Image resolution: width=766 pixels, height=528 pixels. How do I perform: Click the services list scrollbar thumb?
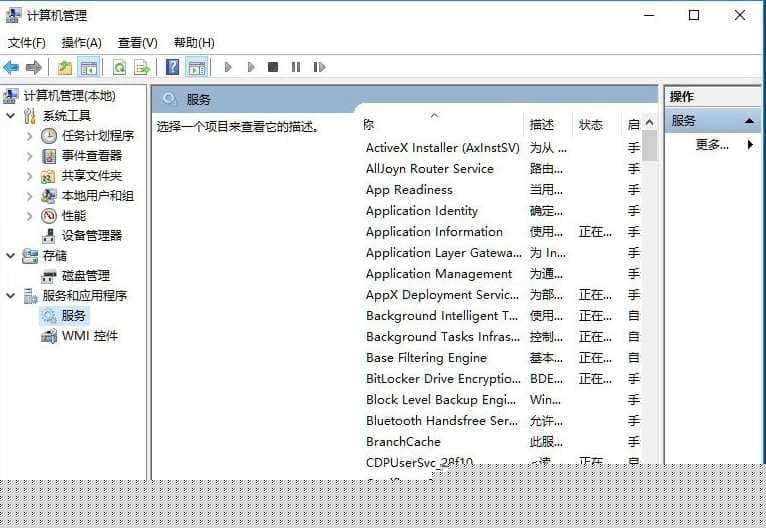(649, 146)
